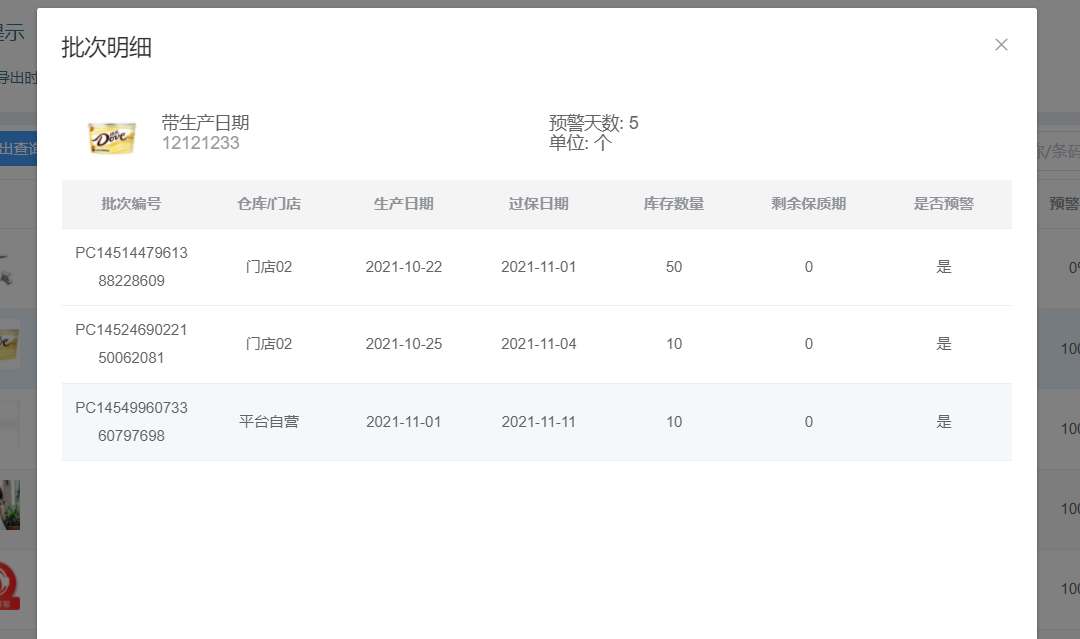Click the 批次明细 dialog title

(x=107, y=47)
